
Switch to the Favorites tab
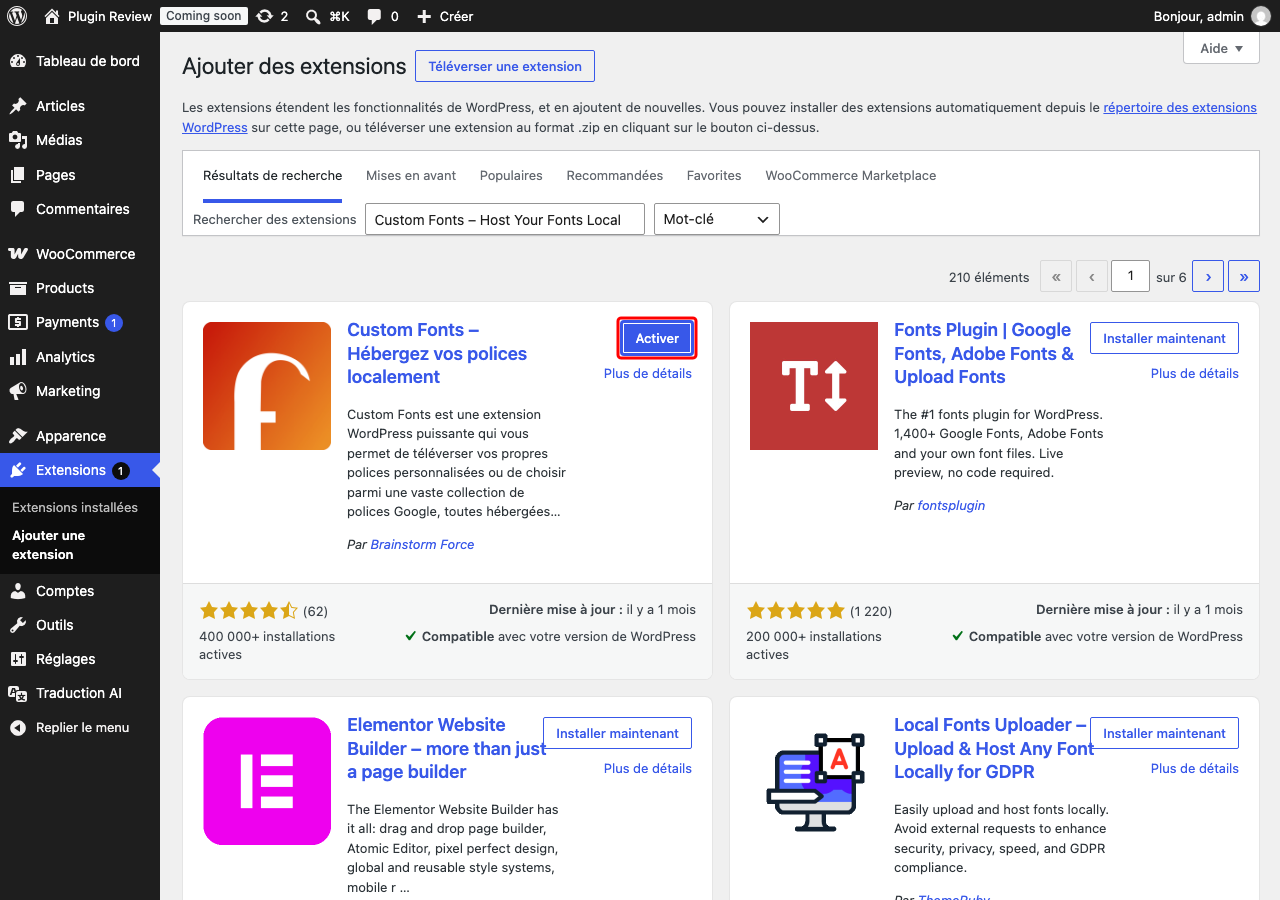pos(714,175)
